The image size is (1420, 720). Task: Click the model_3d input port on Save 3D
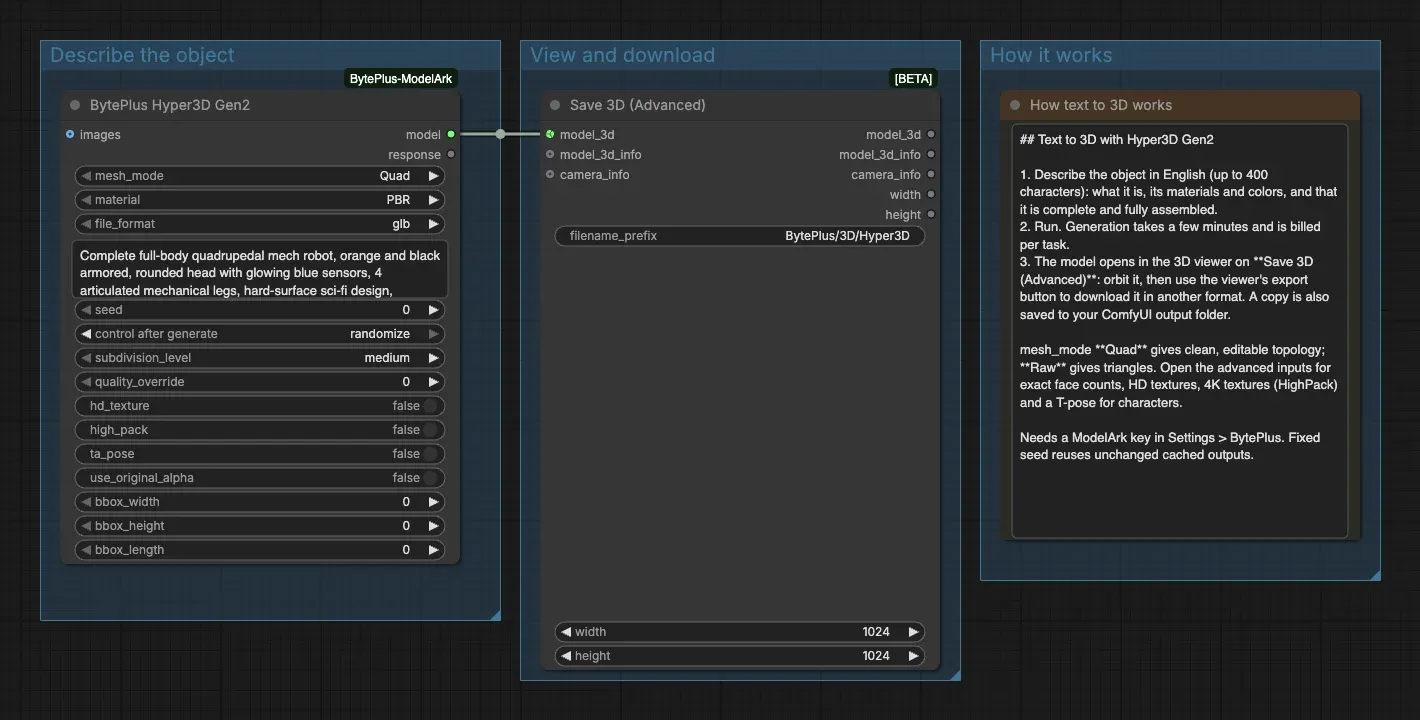click(x=550, y=134)
